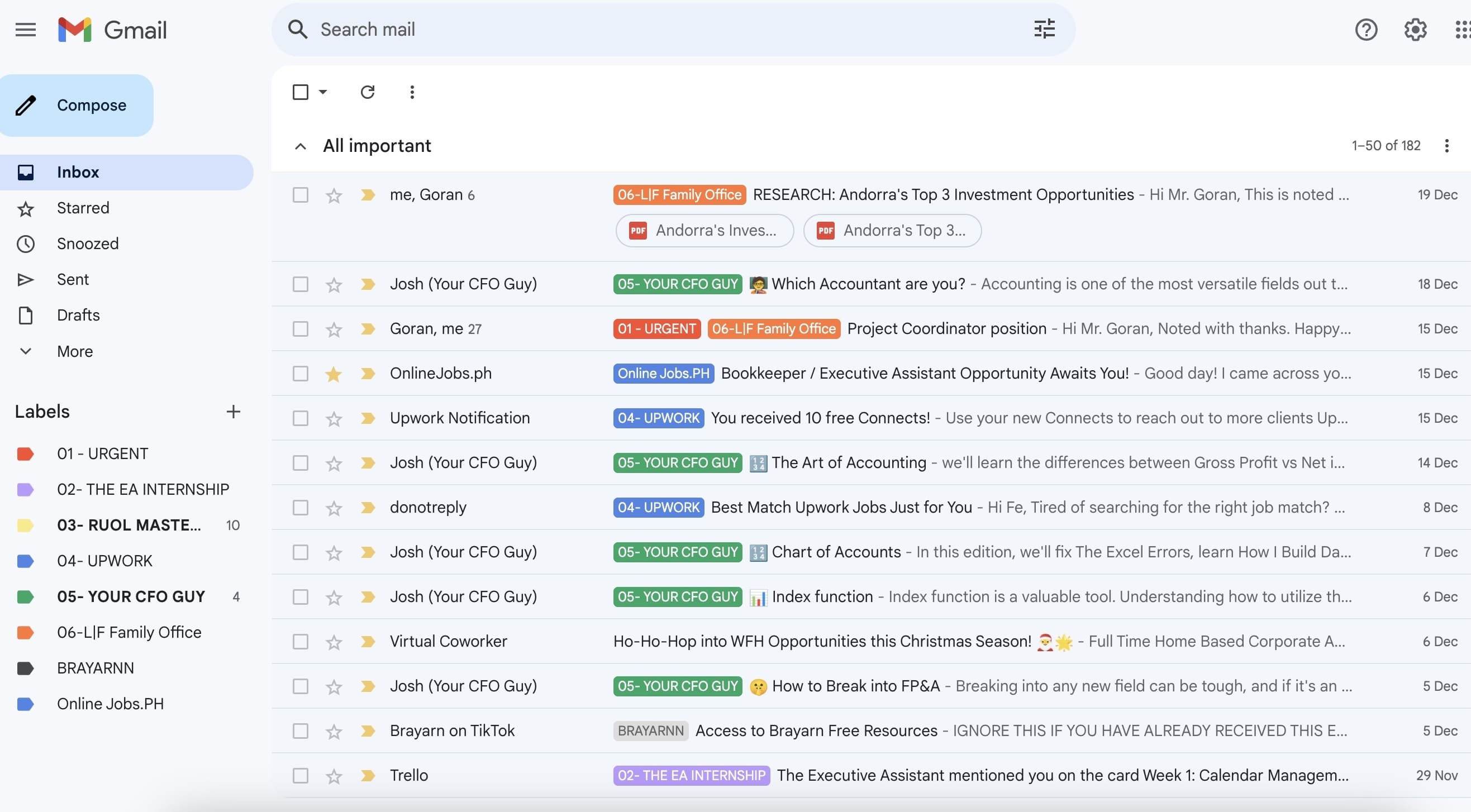Open All important section options menu
Image resolution: width=1471 pixels, height=812 pixels.
click(1446, 146)
